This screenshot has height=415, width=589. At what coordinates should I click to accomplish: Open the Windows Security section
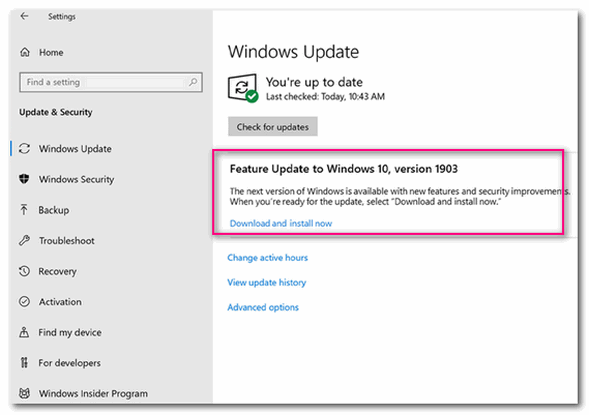tap(76, 179)
